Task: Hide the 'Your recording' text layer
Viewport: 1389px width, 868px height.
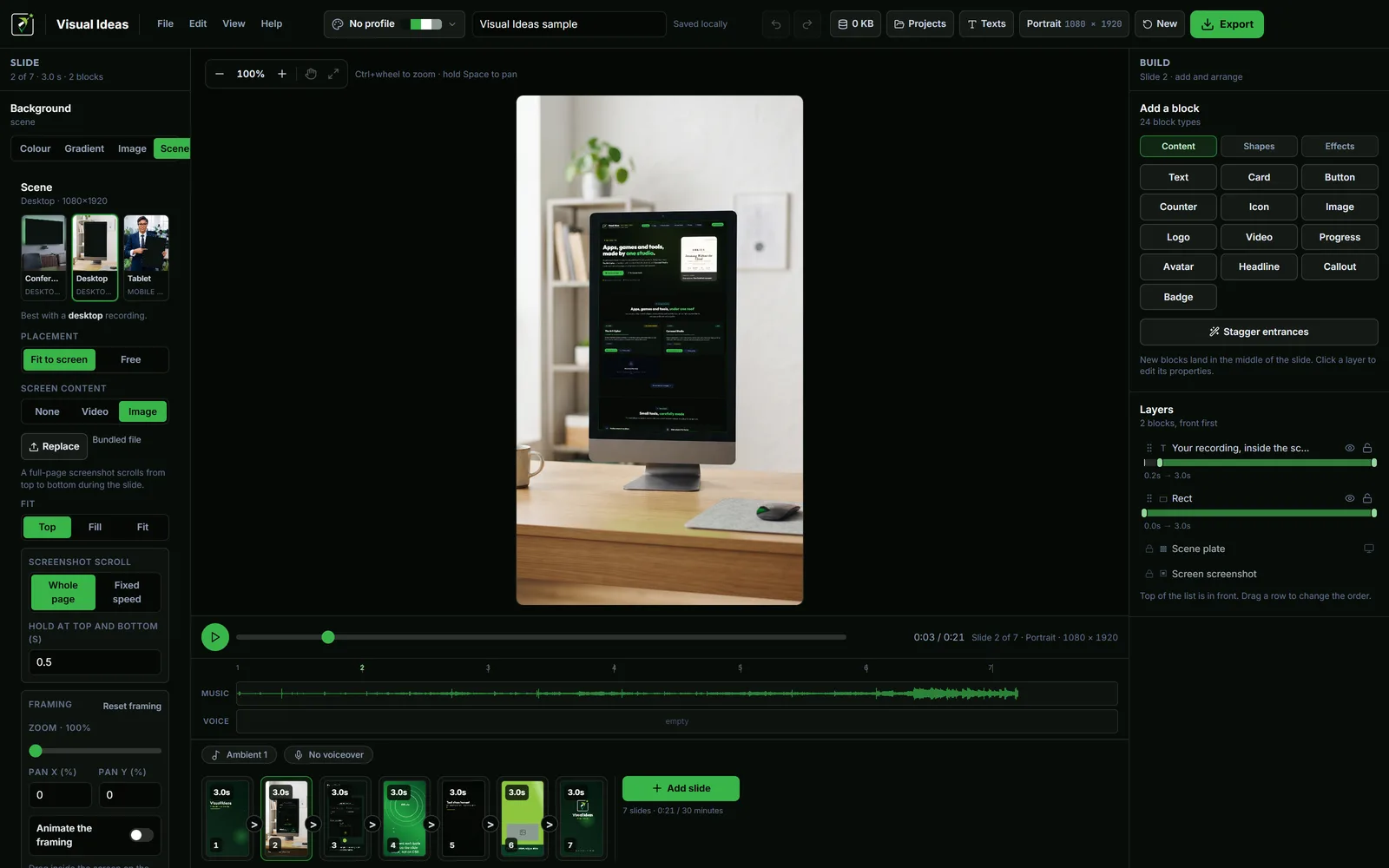Action: [x=1350, y=448]
